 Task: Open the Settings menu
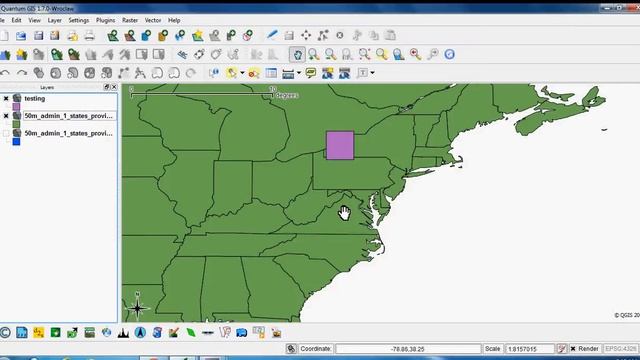click(78, 20)
